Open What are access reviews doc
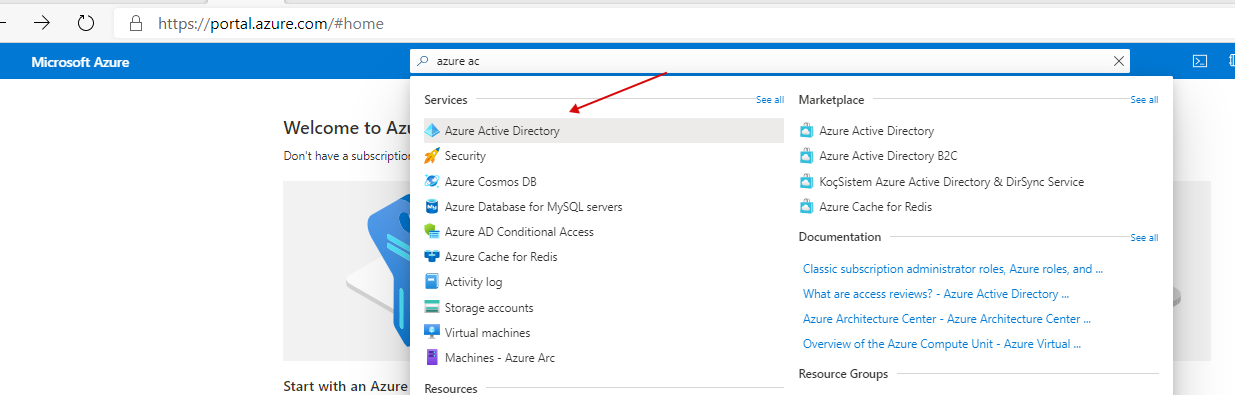 pyautogui.click(x=936, y=294)
